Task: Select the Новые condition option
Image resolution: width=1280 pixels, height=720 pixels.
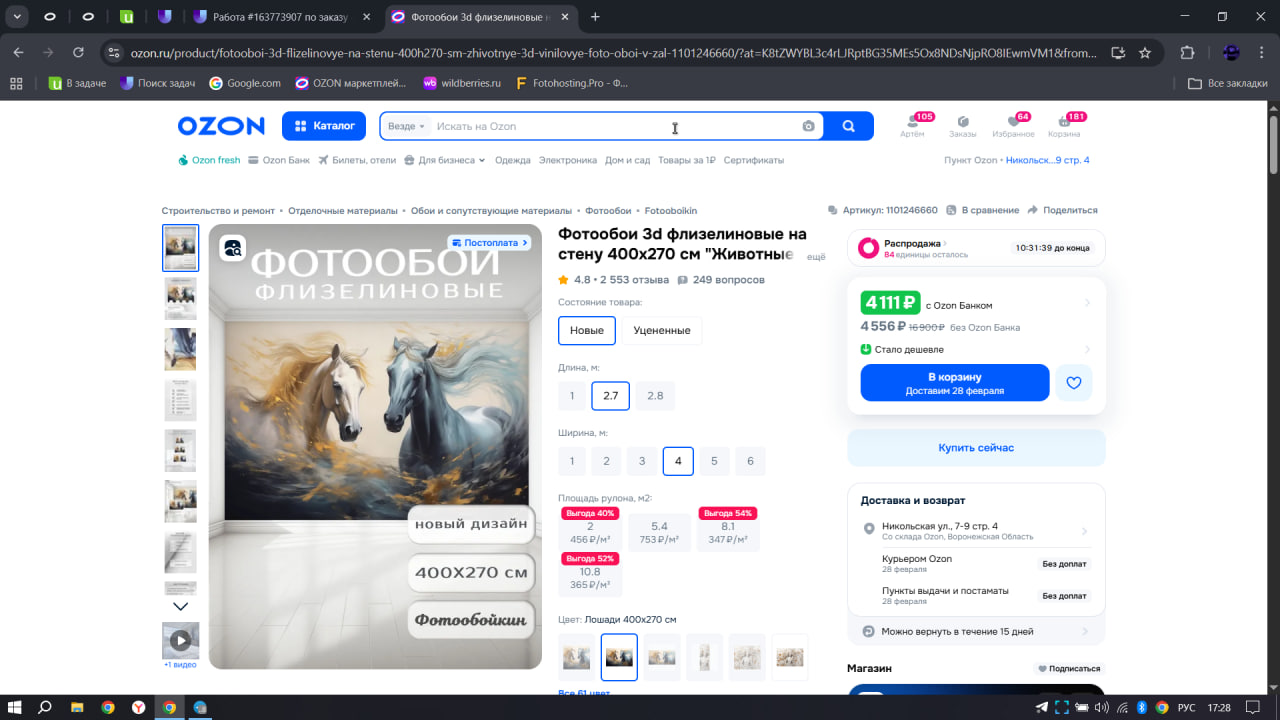Action: (x=587, y=331)
